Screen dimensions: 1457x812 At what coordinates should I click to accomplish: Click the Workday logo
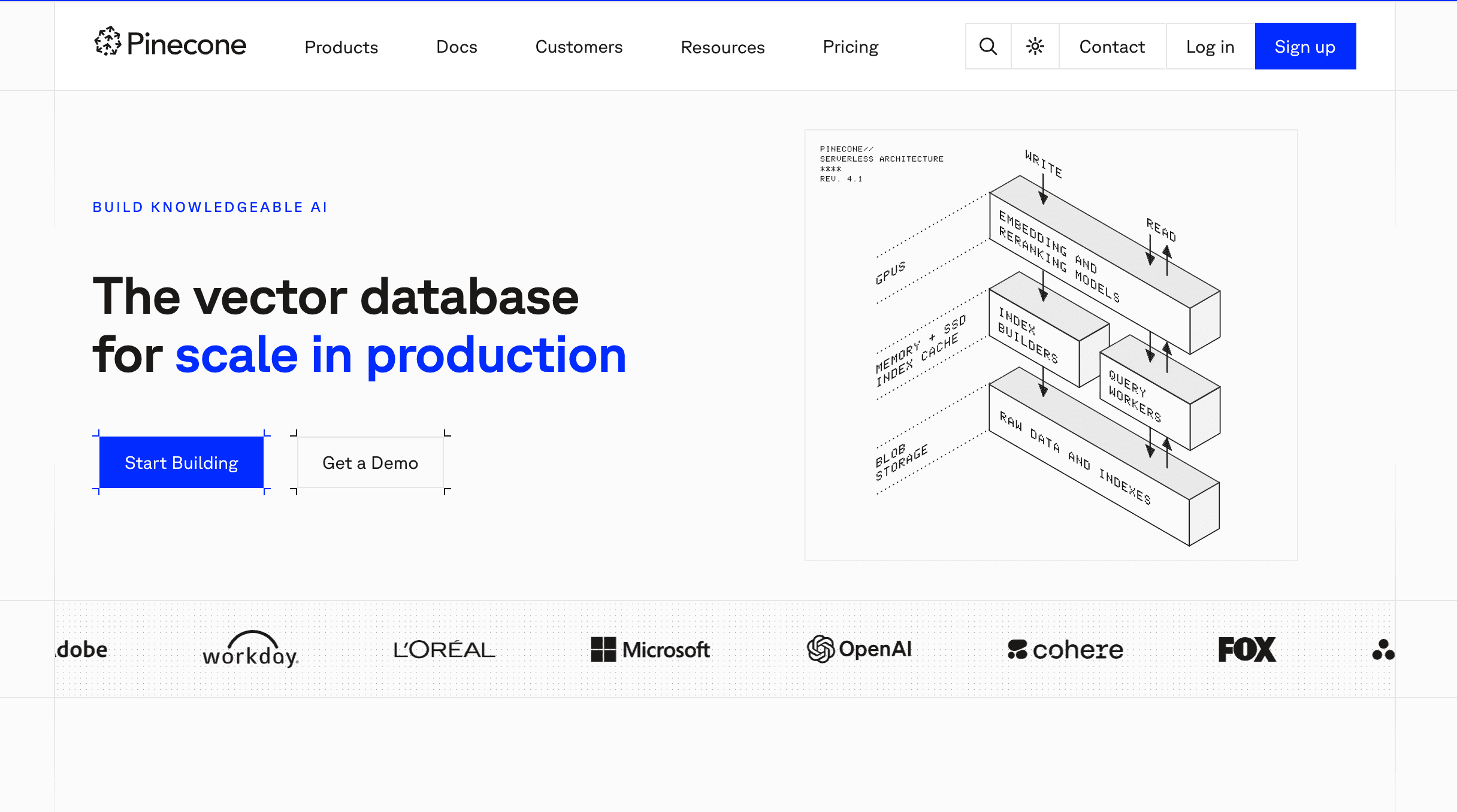pyautogui.click(x=250, y=649)
